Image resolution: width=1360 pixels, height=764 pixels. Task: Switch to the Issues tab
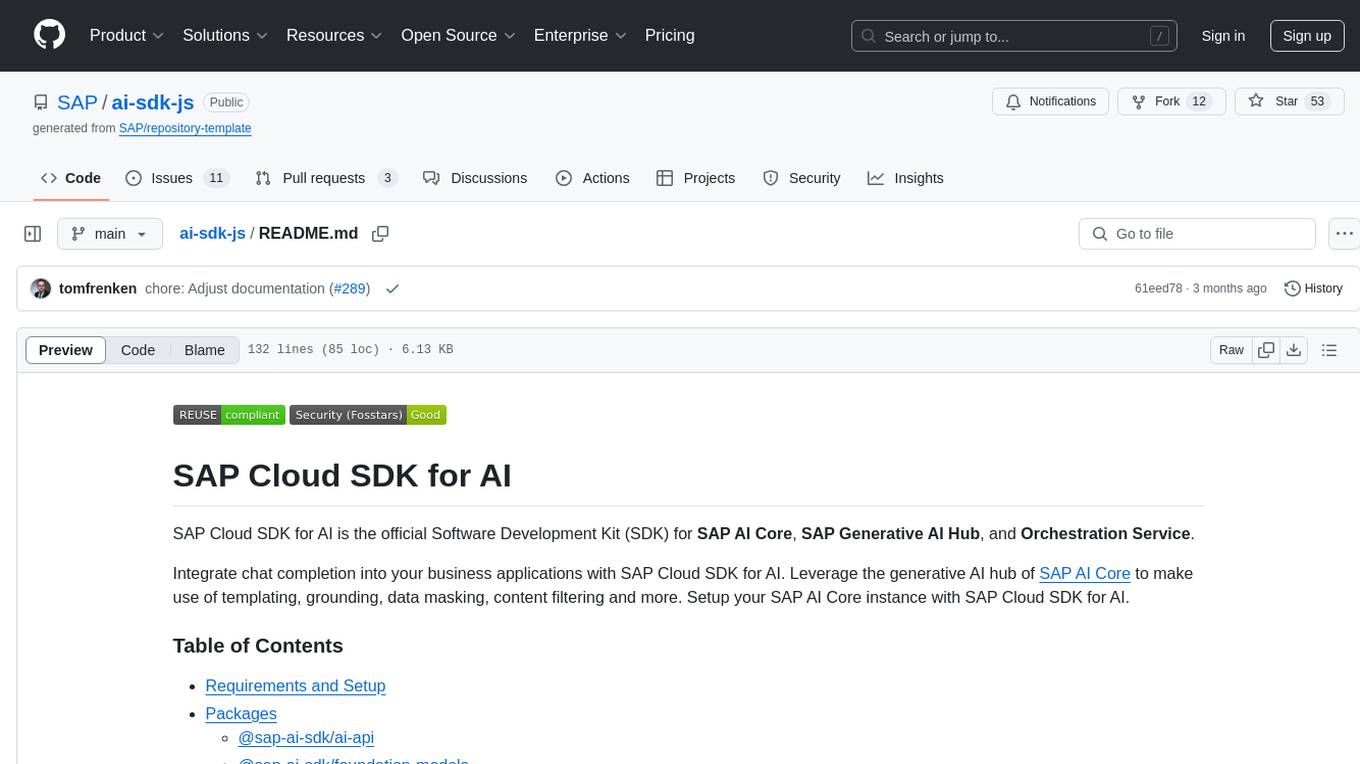(x=177, y=178)
